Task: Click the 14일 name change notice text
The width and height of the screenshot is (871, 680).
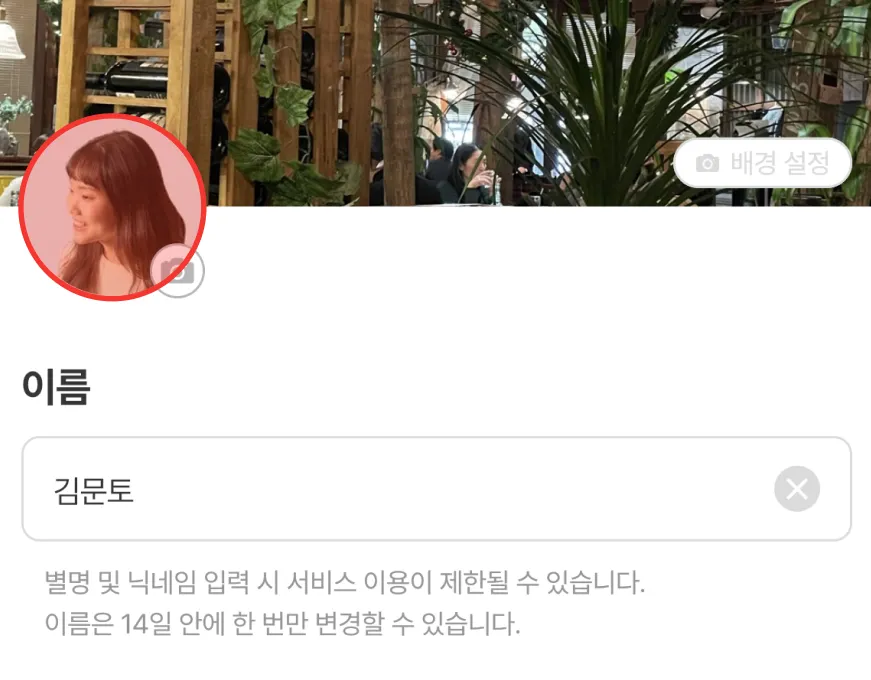Action: (282, 624)
